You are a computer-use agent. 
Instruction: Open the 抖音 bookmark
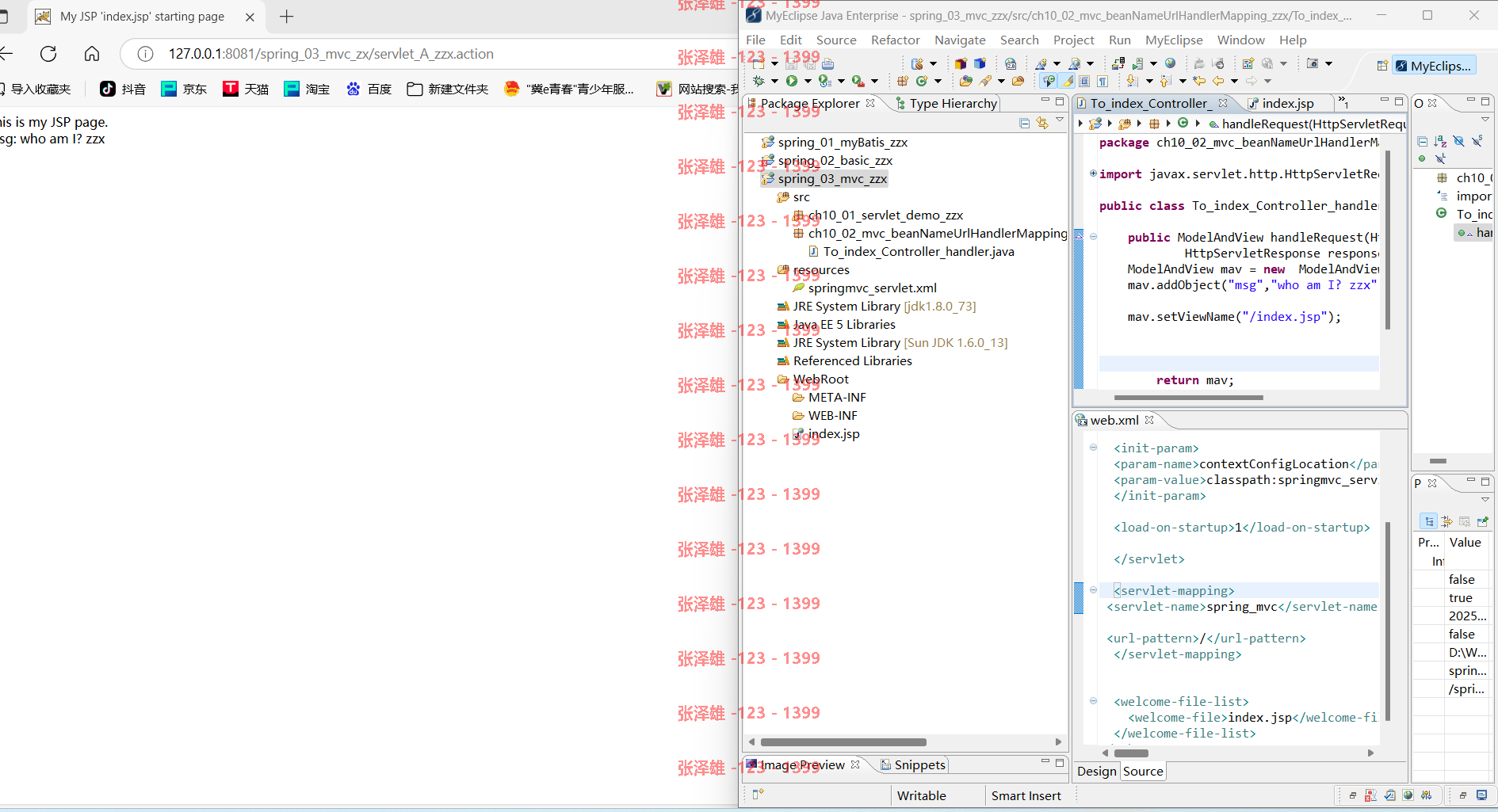(x=123, y=89)
